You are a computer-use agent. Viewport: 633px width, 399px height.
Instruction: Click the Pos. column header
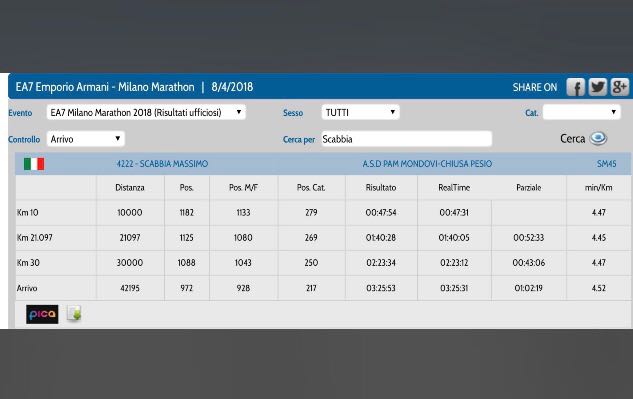[x=187, y=187]
